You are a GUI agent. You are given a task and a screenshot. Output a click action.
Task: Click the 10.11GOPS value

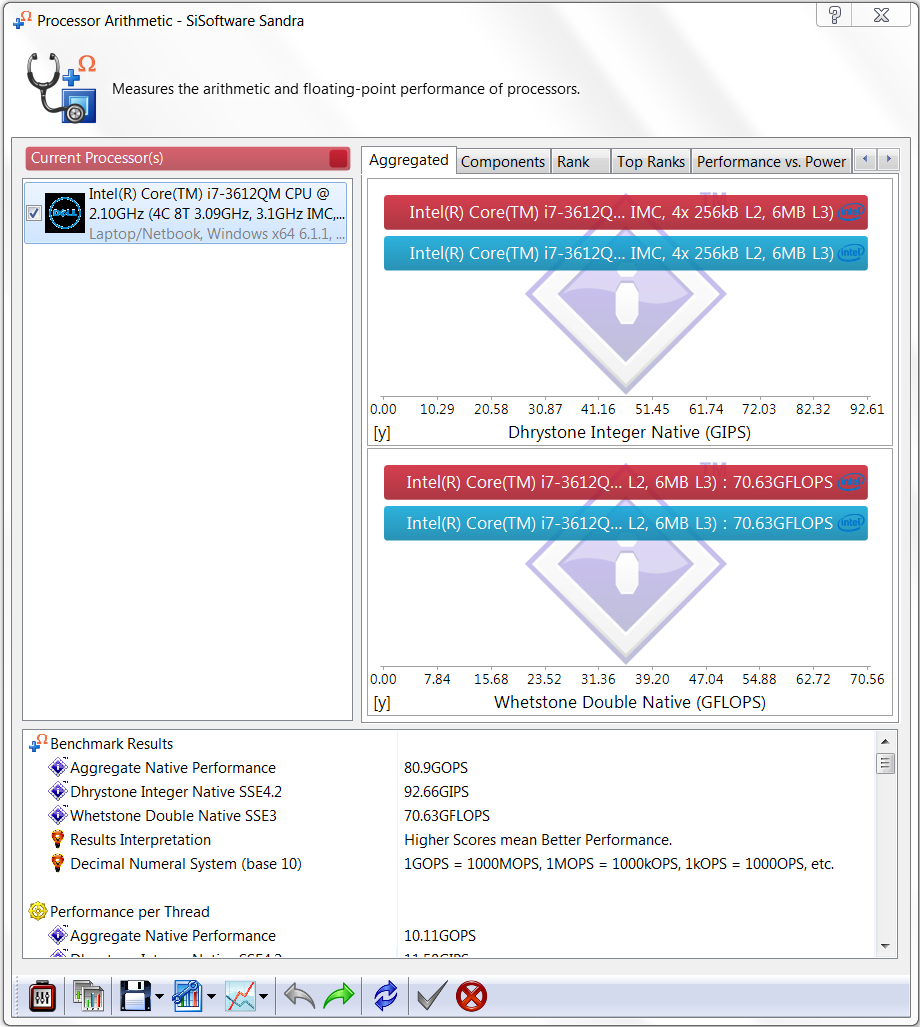(x=440, y=935)
